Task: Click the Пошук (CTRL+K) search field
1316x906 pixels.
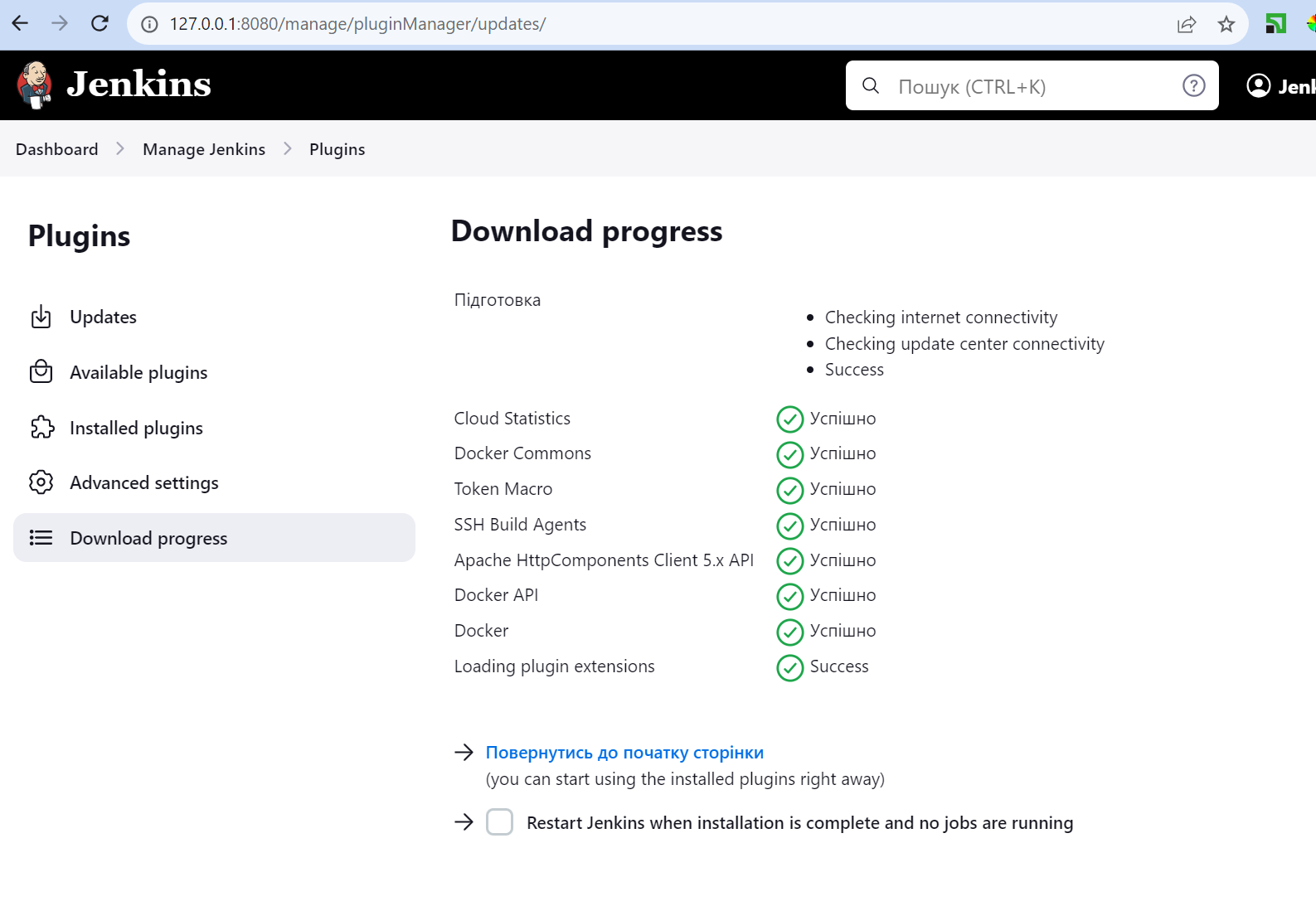Action: pyautogui.click(x=1032, y=85)
